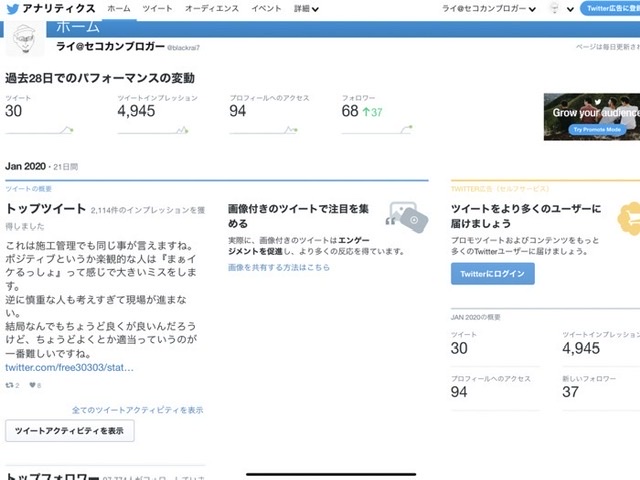Expand the 詳細 dropdown menu
Viewport: 640px width, 480px height.
coord(306,9)
